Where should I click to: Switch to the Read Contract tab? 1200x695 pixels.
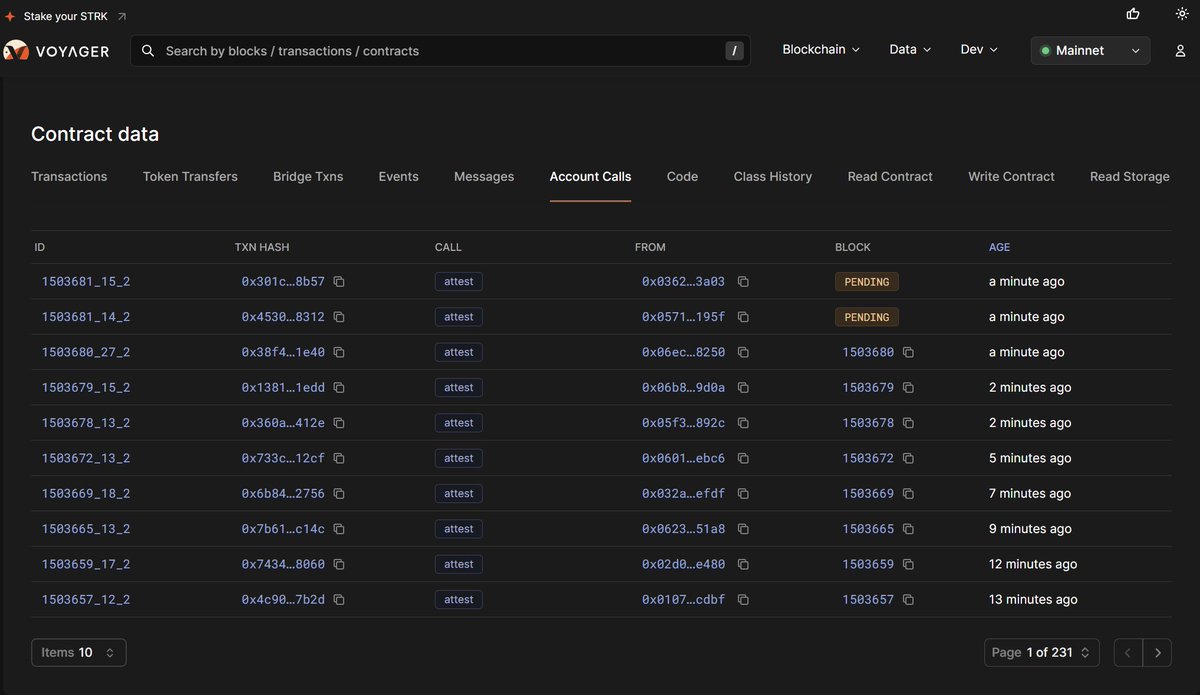point(890,177)
